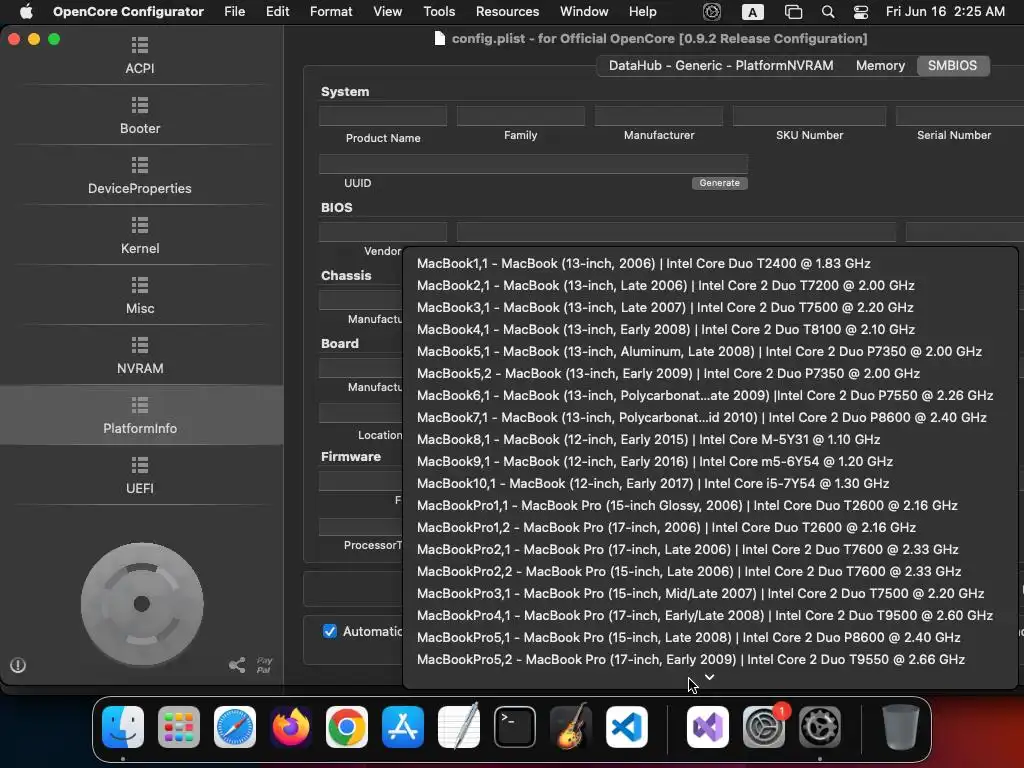Click the Manufacturer field under System

click(x=658, y=116)
